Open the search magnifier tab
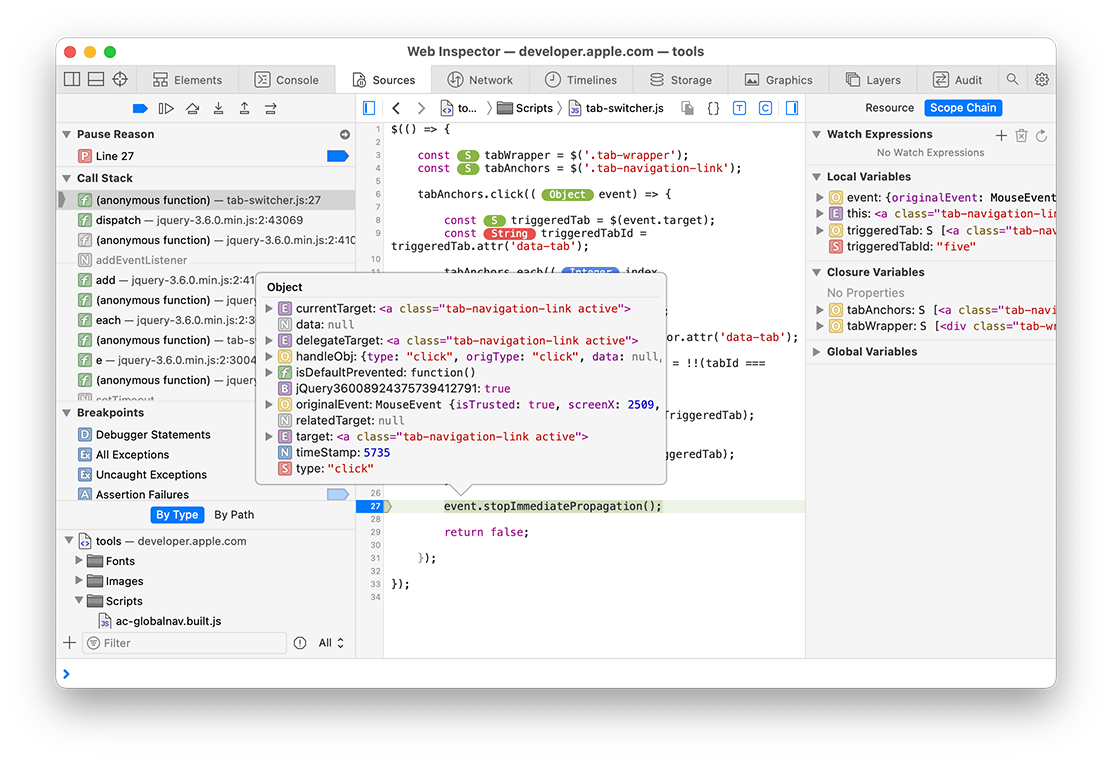Viewport: 1112px width, 762px height. pos(1013,79)
